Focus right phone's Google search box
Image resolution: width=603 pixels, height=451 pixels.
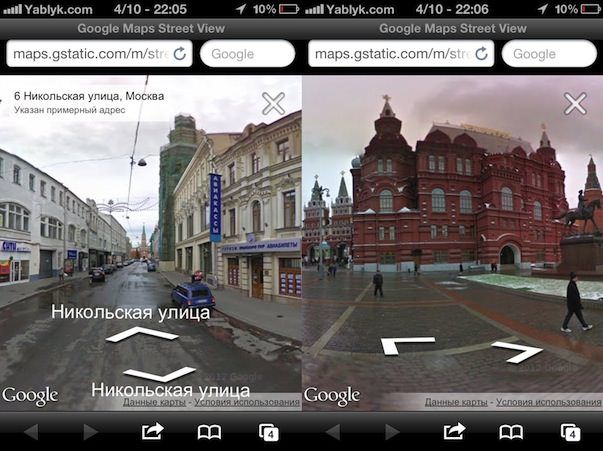pyautogui.click(x=550, y=54)
